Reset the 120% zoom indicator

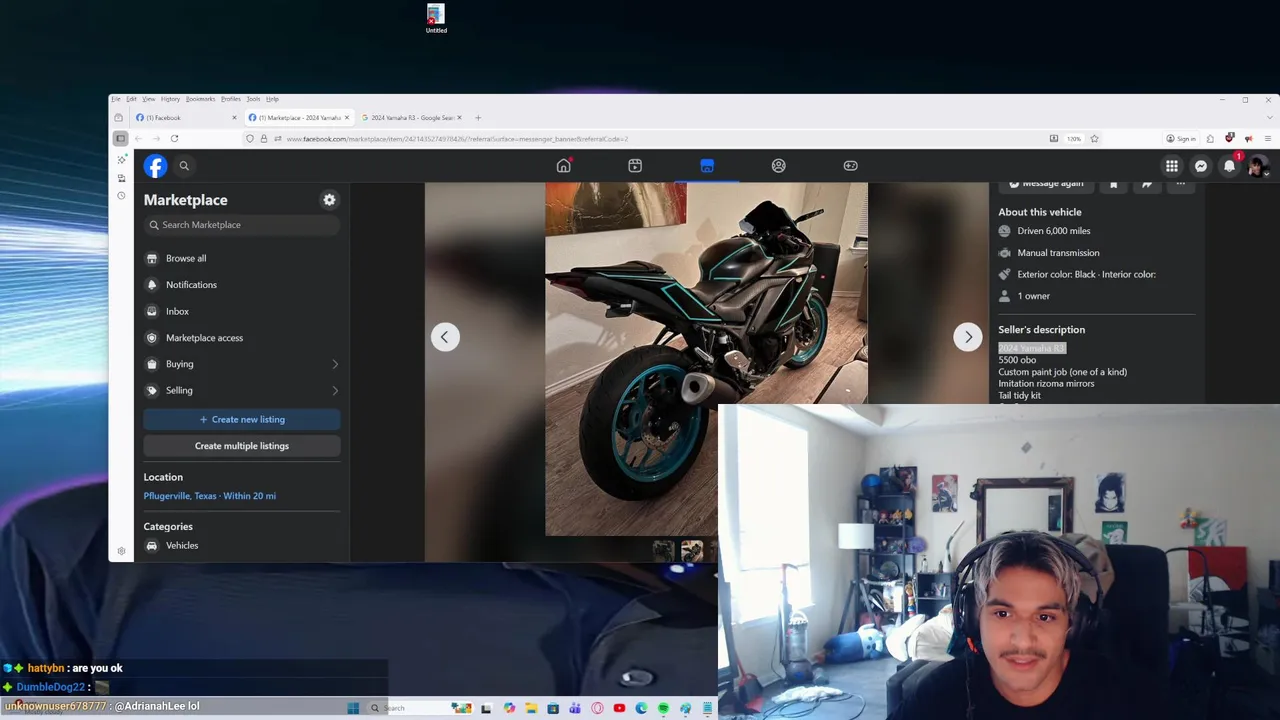coord(1074,139)
